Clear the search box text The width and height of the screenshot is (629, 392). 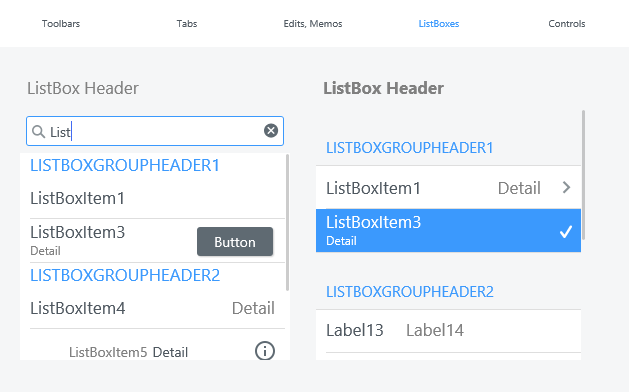point(271,131)
